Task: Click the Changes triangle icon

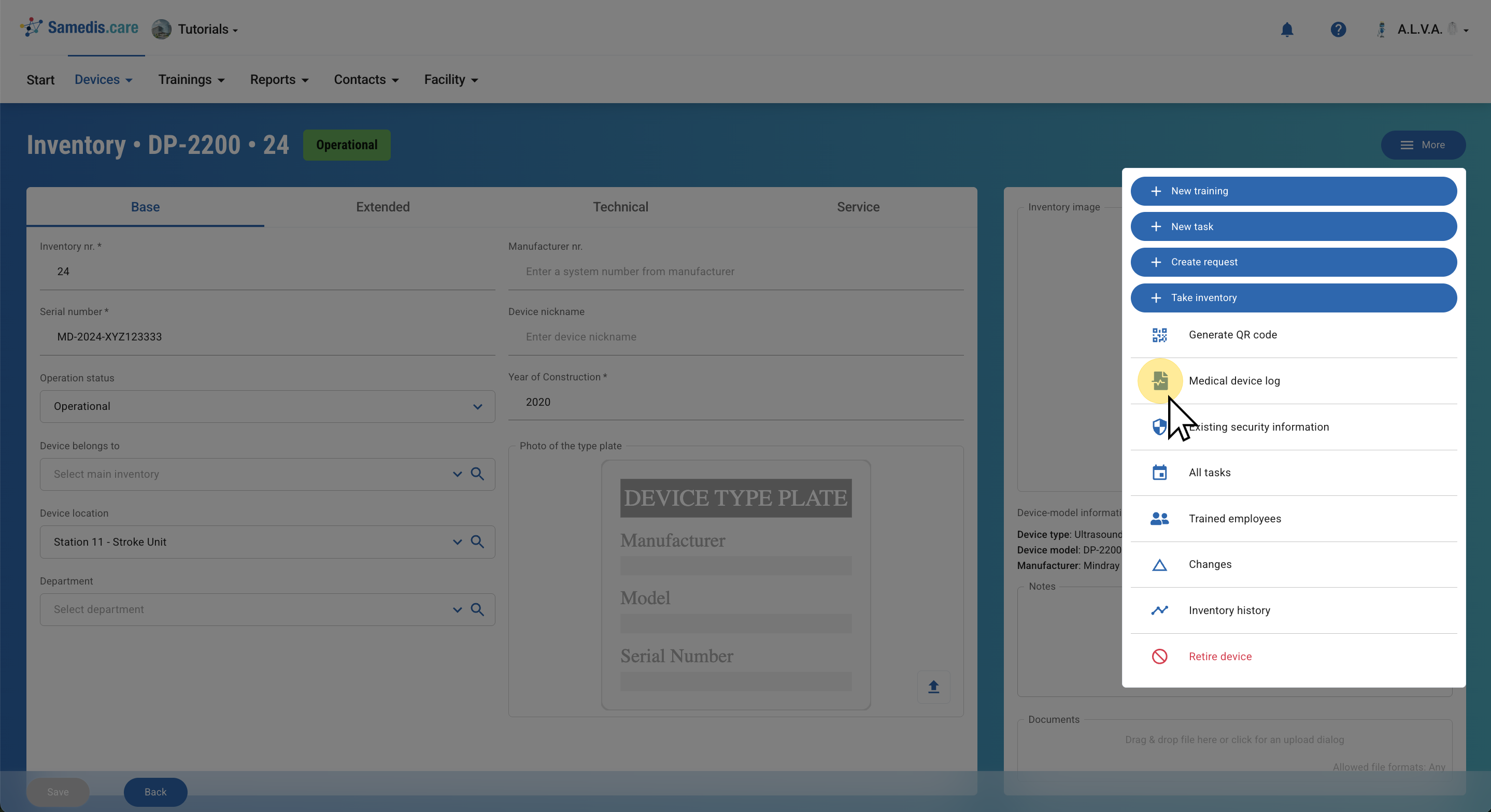Action: [x=1159, y=565]
